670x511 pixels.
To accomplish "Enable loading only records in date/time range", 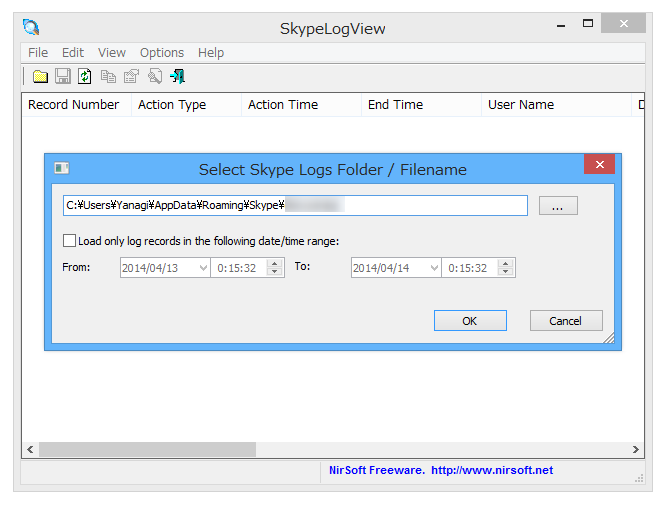I will 70,241.
